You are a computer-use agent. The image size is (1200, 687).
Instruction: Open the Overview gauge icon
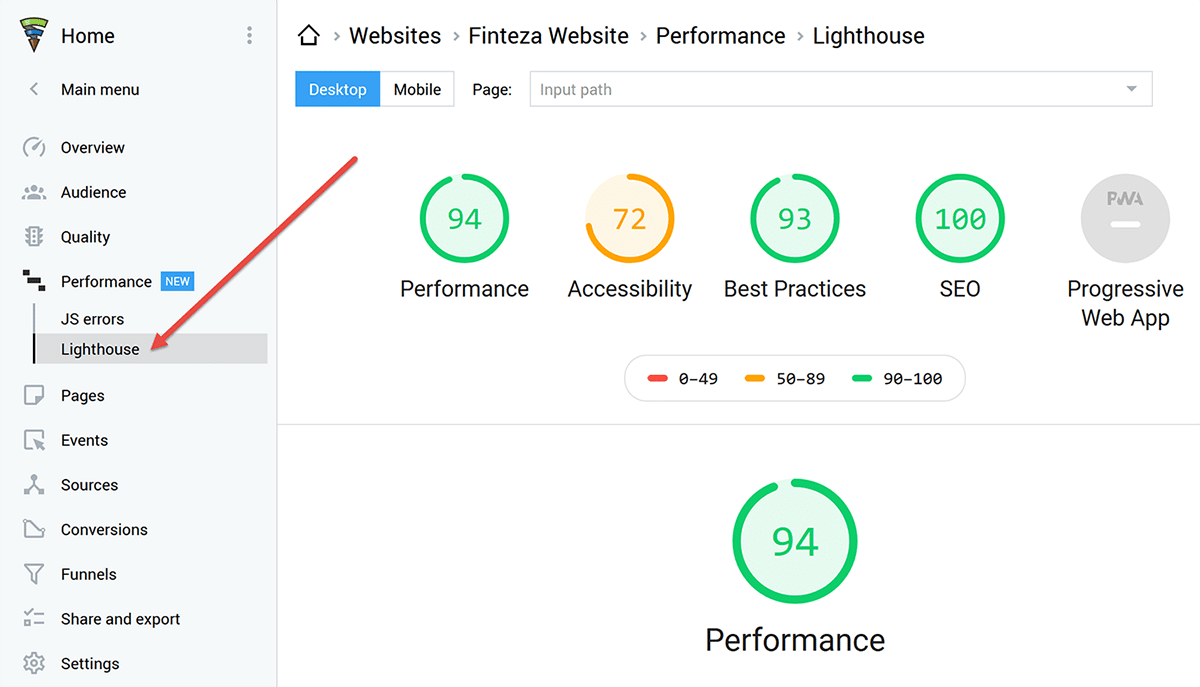click(x=34, y=147)
